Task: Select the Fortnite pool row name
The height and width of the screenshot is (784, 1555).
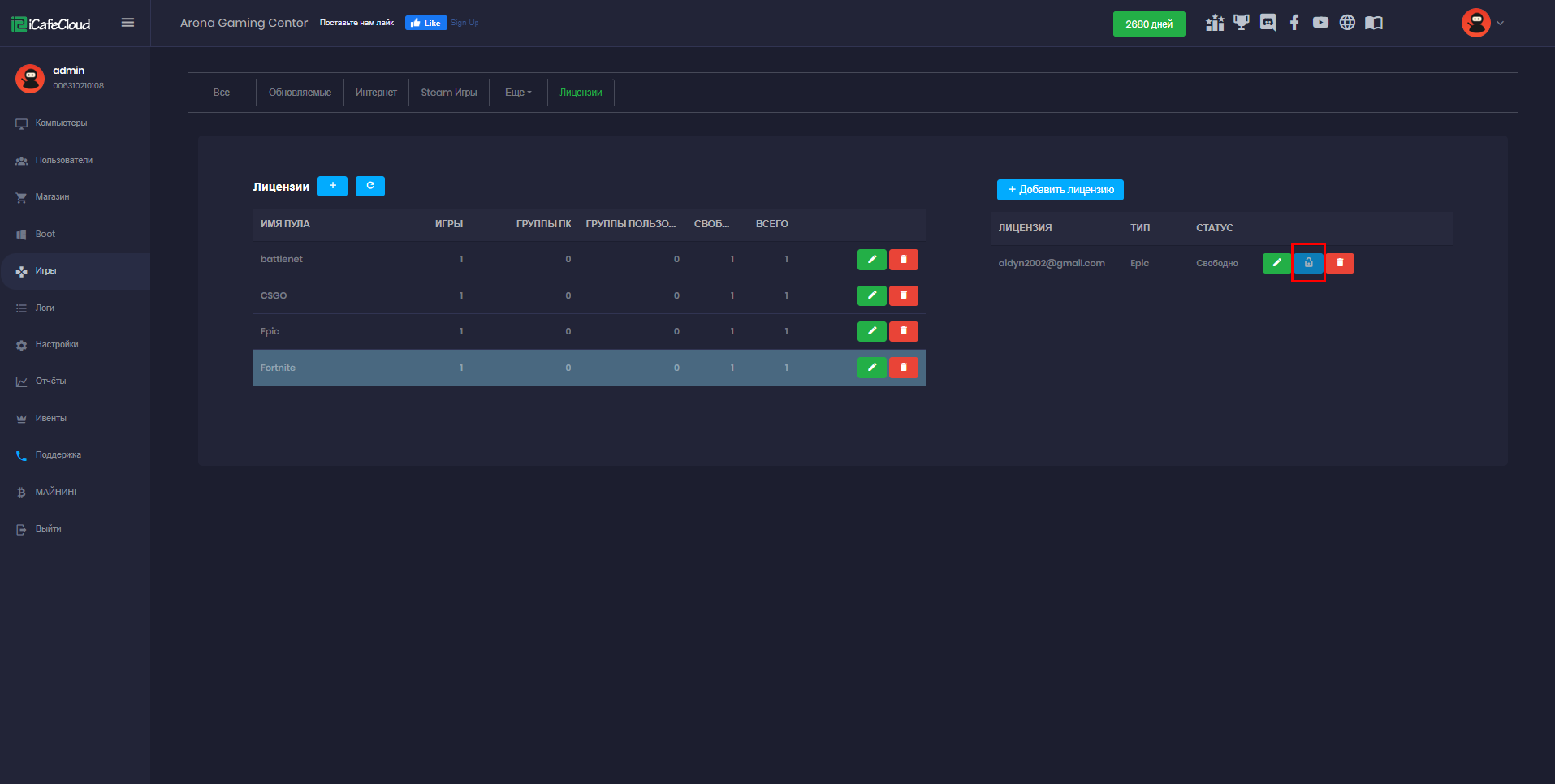Action: click(x=278, y=368)
